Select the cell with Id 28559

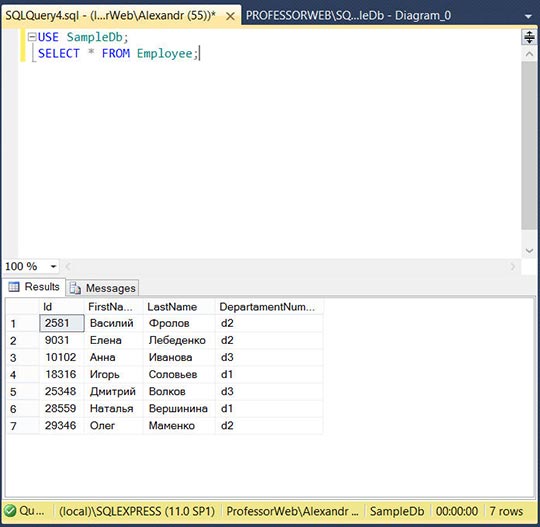(x=62, y=409)
